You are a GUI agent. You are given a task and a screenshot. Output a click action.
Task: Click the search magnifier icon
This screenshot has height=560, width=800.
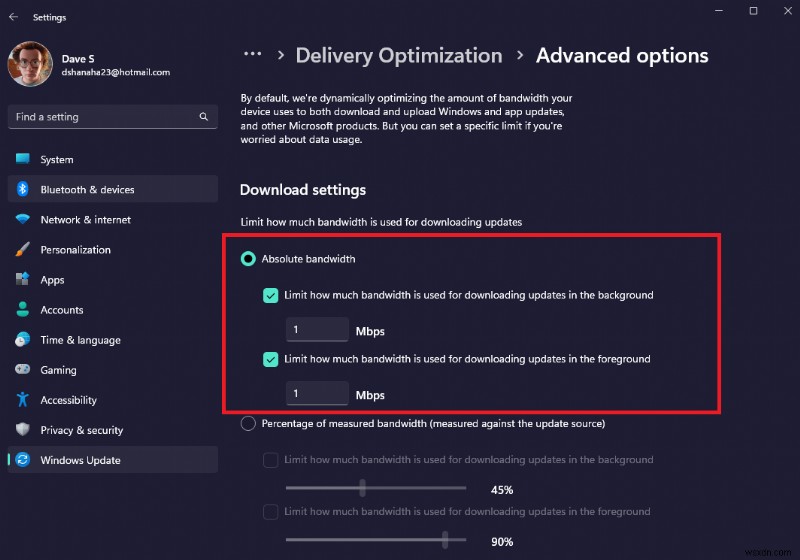(205, 117)
